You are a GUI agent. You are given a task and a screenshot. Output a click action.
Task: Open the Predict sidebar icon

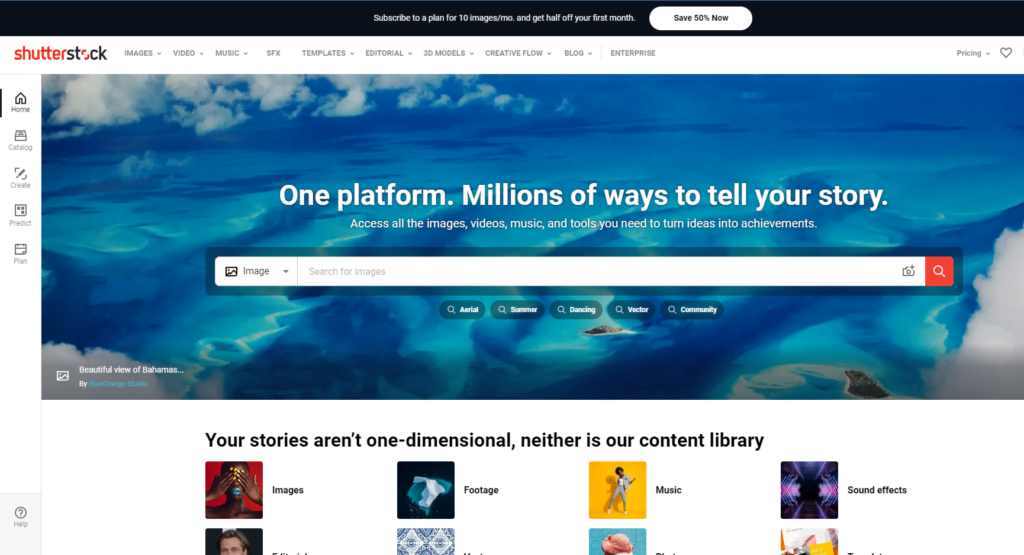[x=20, y=215]
